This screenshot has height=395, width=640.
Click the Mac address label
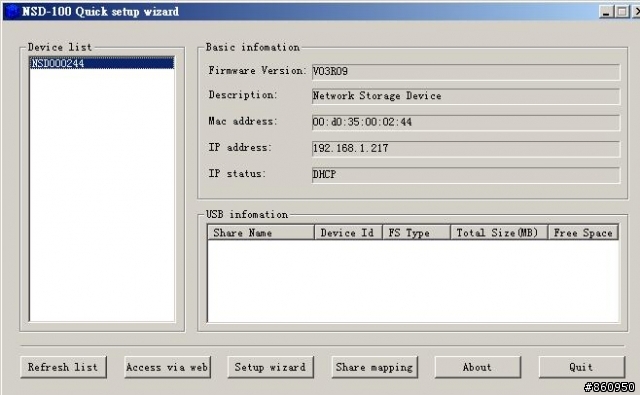243,121
